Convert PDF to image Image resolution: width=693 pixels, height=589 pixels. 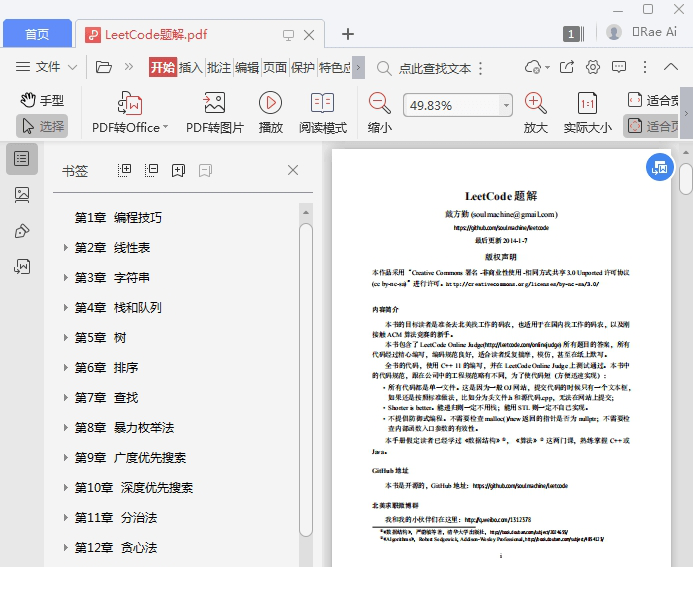coord(214,113)
